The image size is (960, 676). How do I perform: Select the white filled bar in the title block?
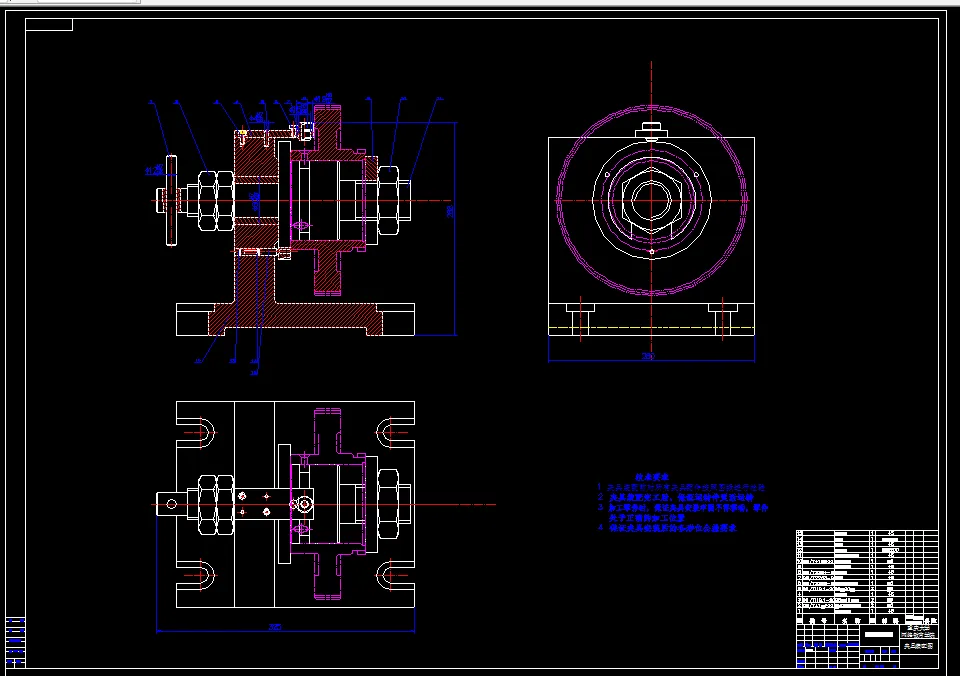tap(879, 634)
